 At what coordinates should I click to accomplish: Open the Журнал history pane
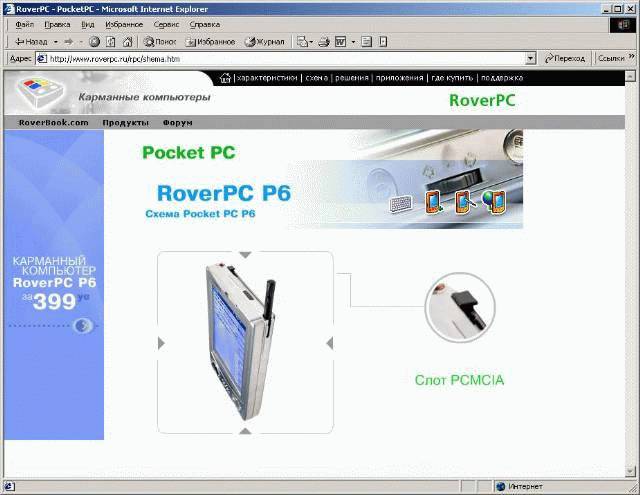click(x=264, y=42)
